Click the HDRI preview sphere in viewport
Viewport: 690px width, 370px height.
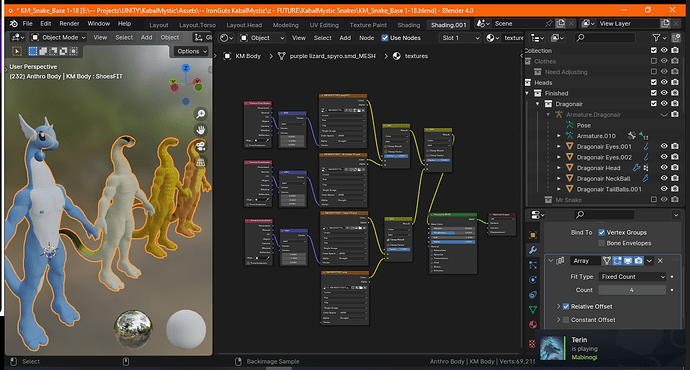coord(133,329)
